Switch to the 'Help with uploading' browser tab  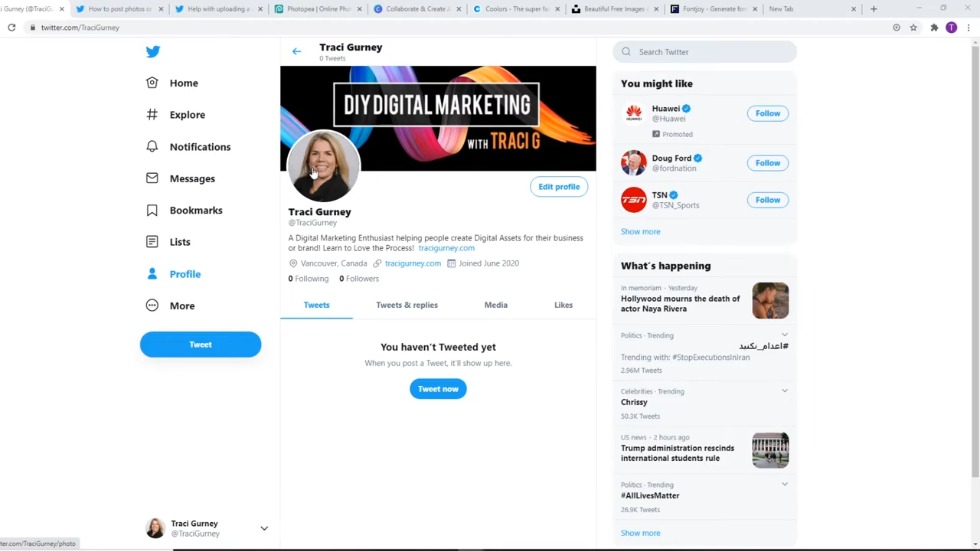[218, 9]
